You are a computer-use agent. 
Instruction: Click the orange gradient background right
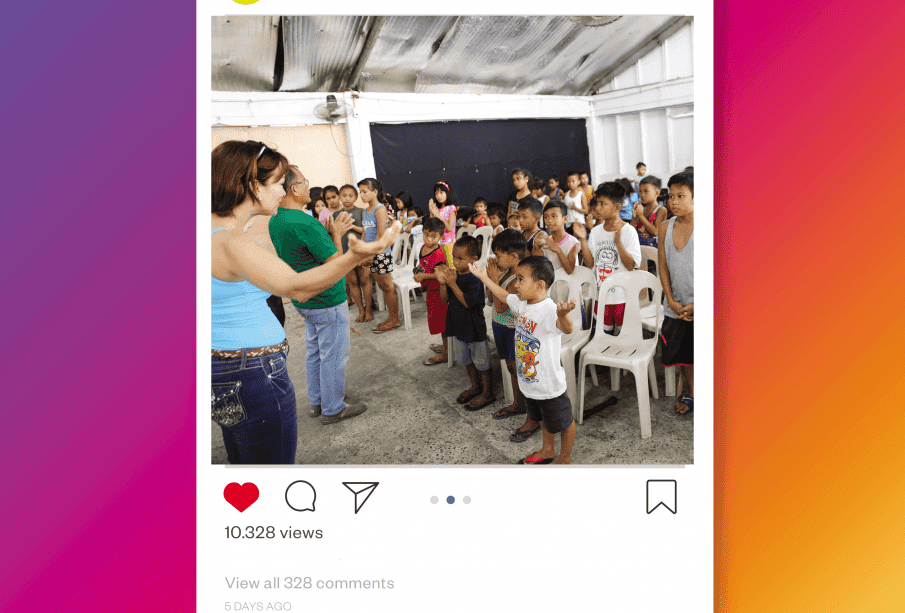tap(809, 306)
